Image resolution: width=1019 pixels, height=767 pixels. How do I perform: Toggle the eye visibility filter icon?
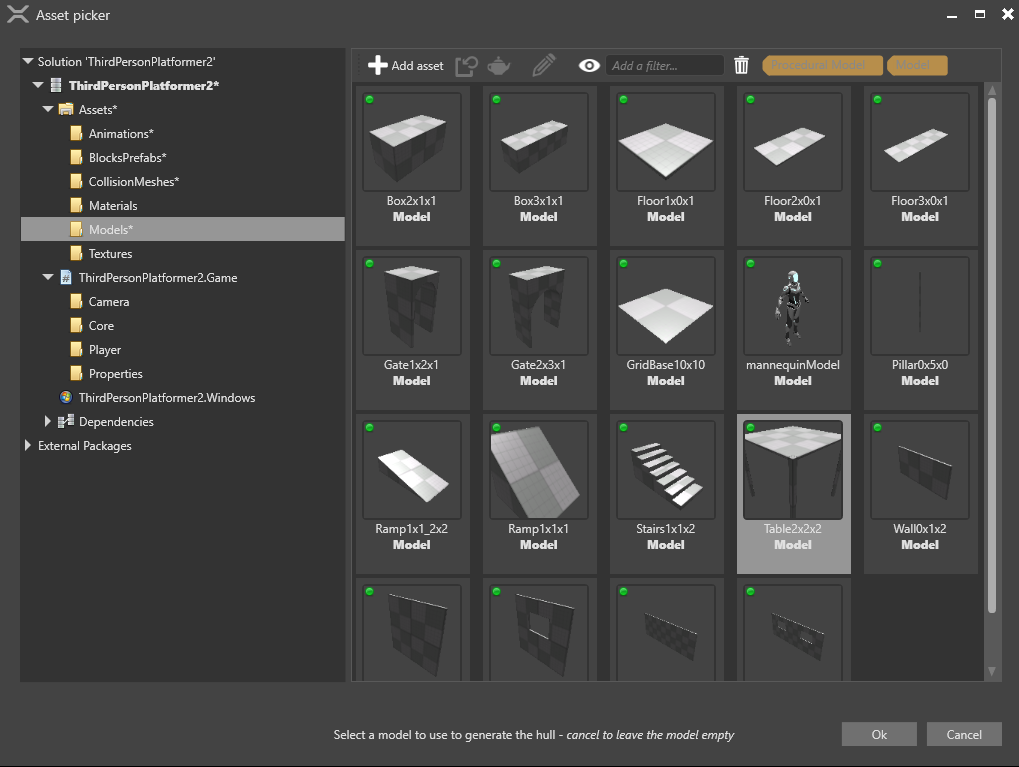pos(589,66)
